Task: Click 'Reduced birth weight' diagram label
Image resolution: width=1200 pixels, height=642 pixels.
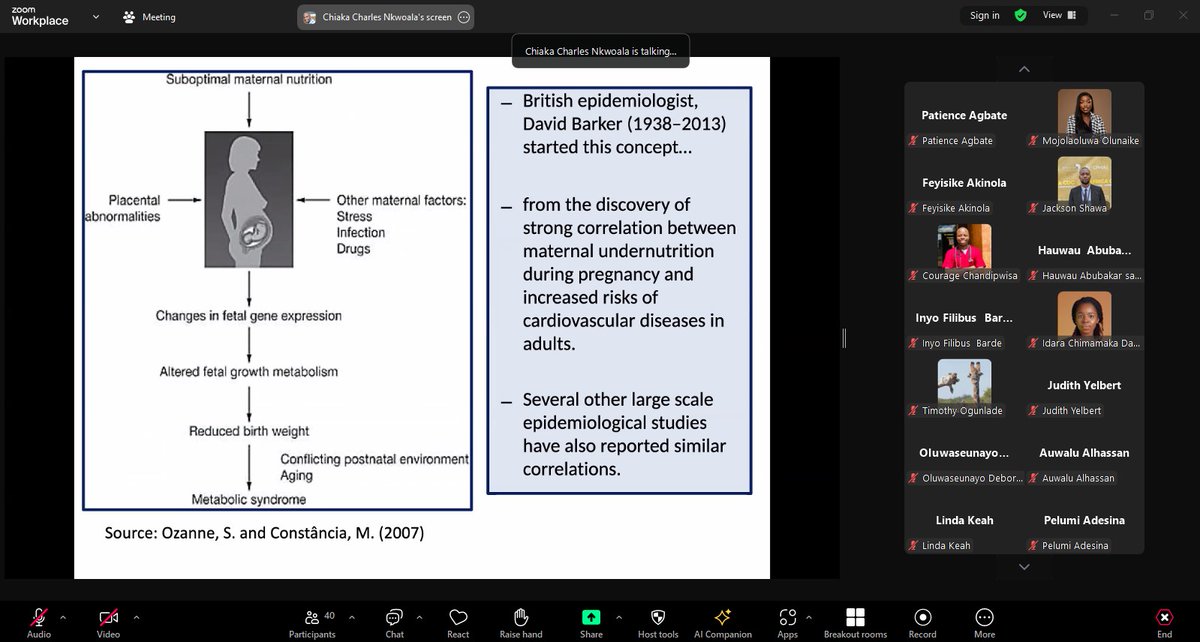Action: [x=249, y=431]
